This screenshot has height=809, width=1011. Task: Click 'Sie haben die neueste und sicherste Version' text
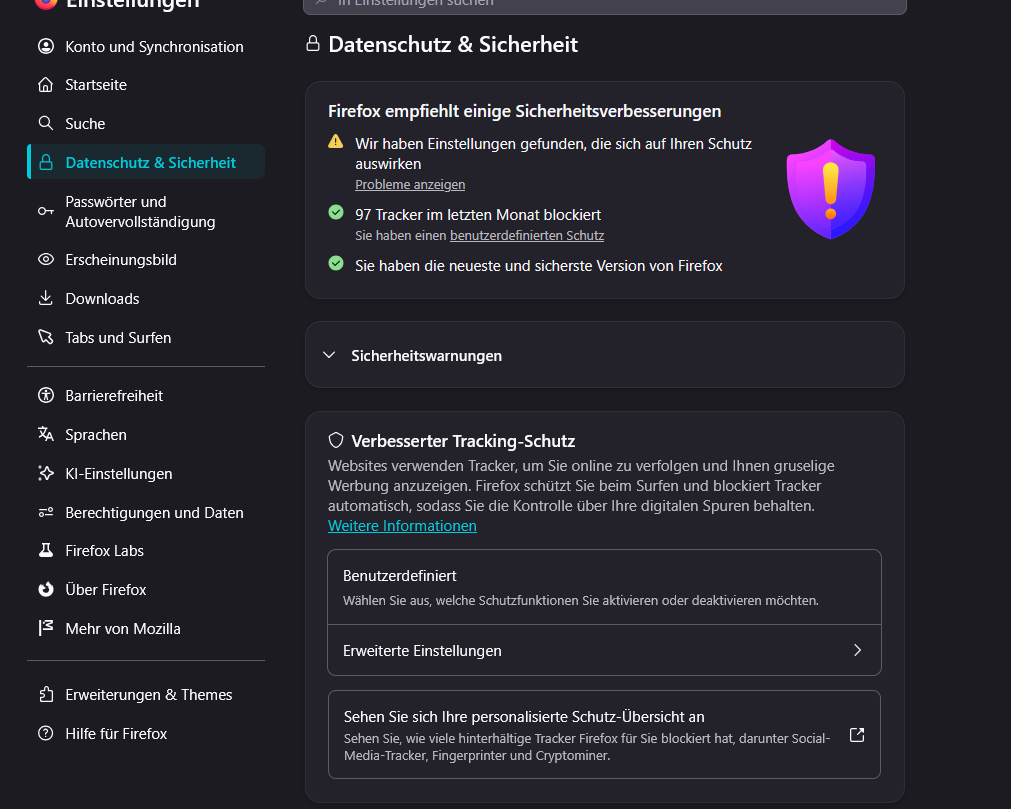coord(538,266)
